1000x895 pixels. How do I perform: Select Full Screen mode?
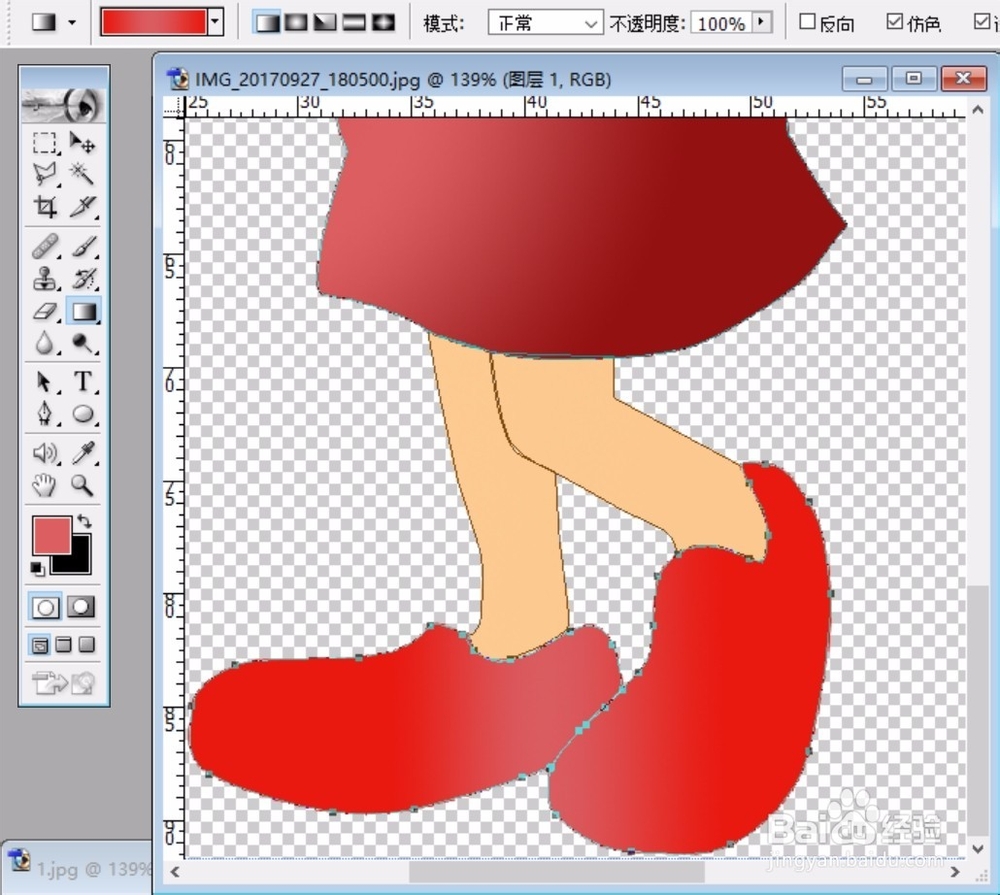87,645
